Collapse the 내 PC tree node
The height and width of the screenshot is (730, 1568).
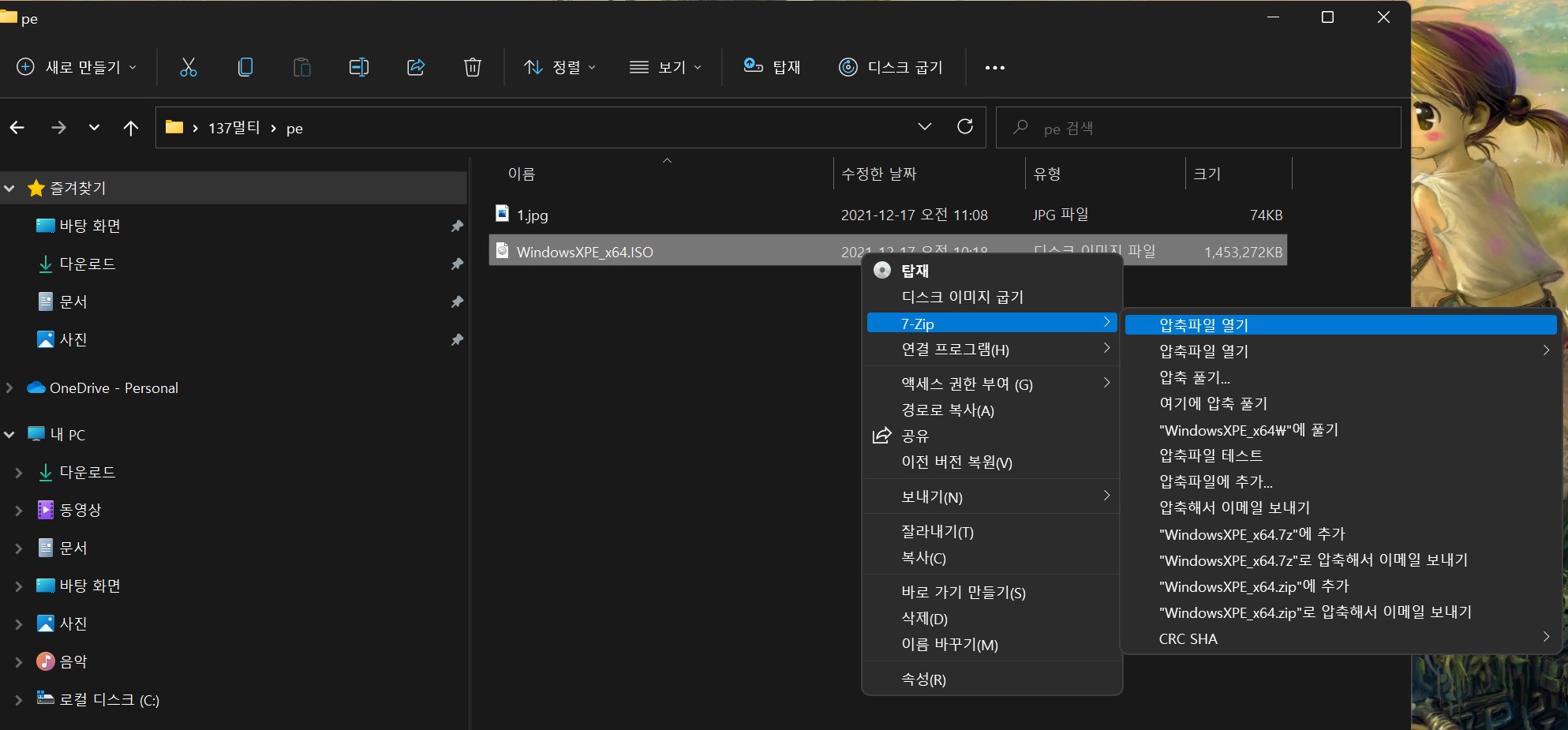pos(9,435)
